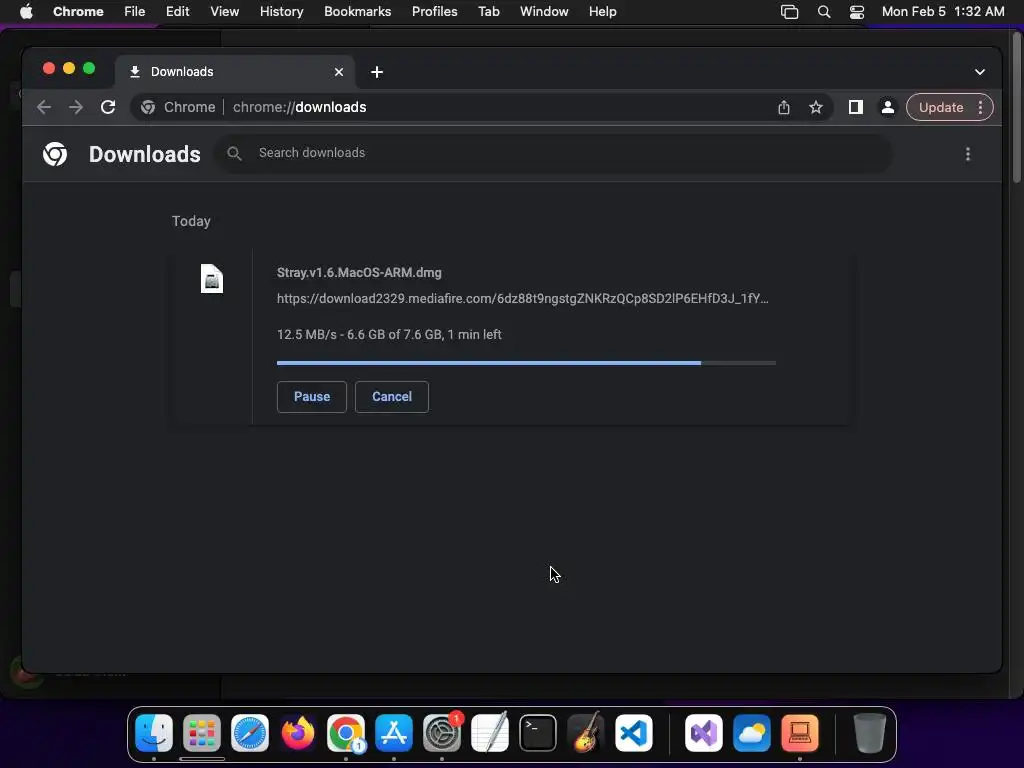Open the Profiles menu
Screen dimensions: 1024x768
(435, 12)
